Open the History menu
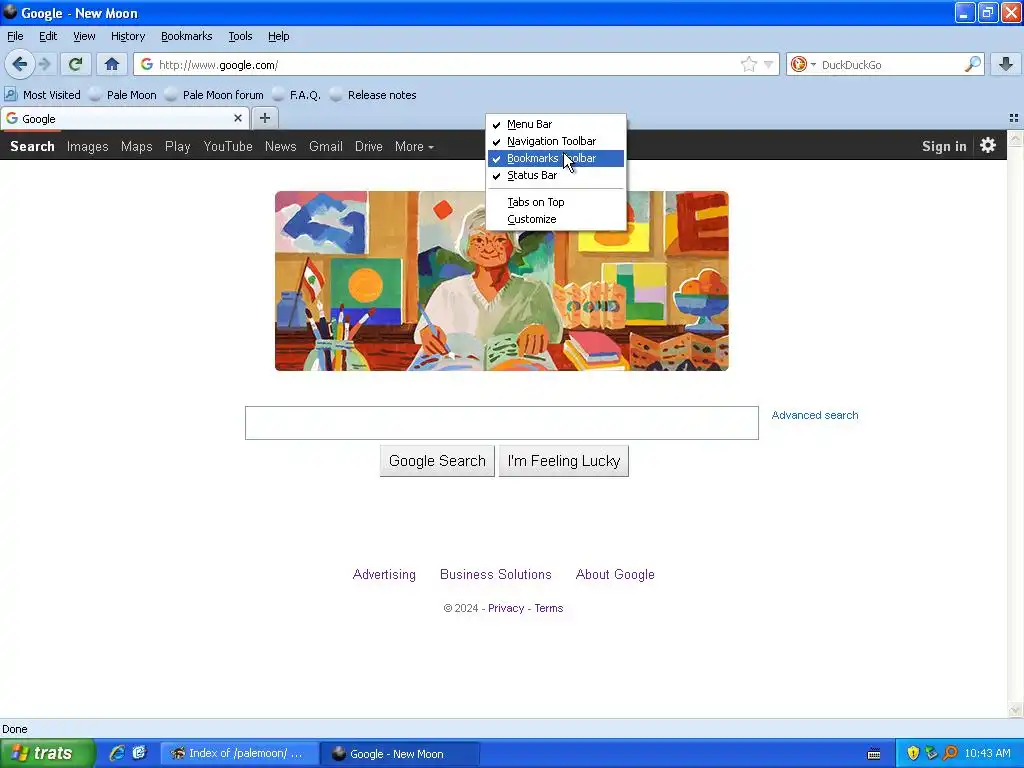 point(128,36)
